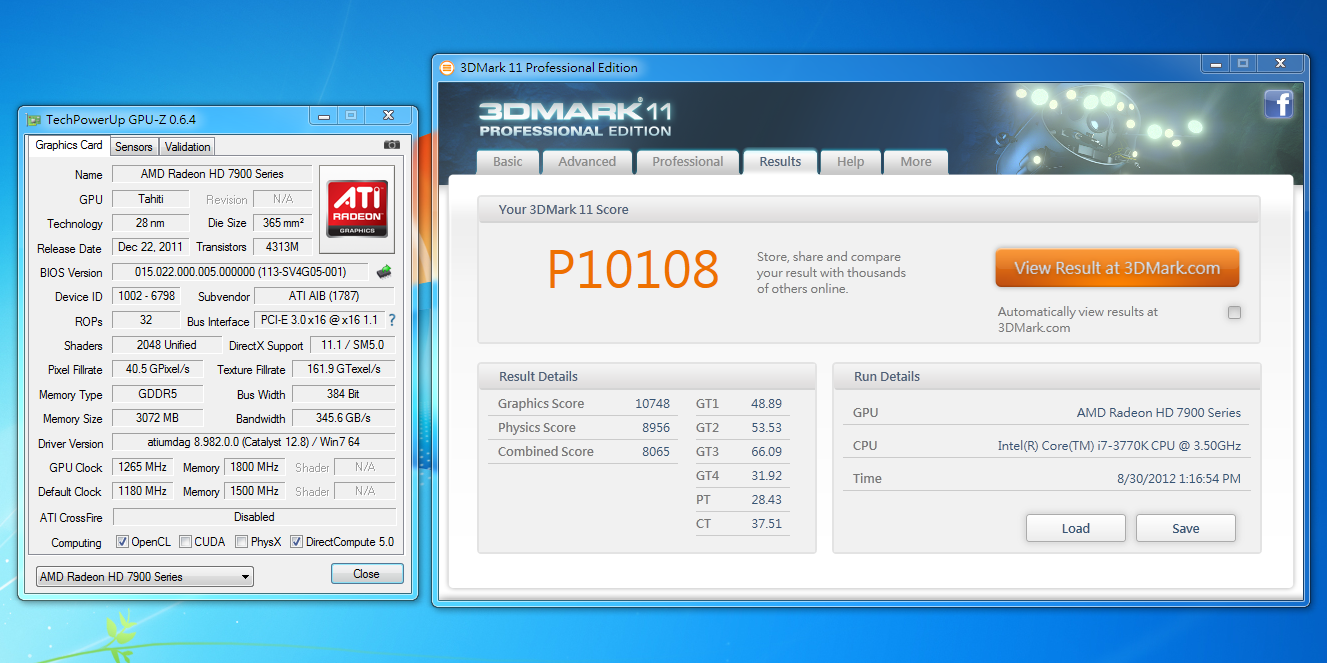Toggle the DirectCompute 5.0 checkbox
This screenshot has height=663, width=1327.
click(x=296, y=542)
